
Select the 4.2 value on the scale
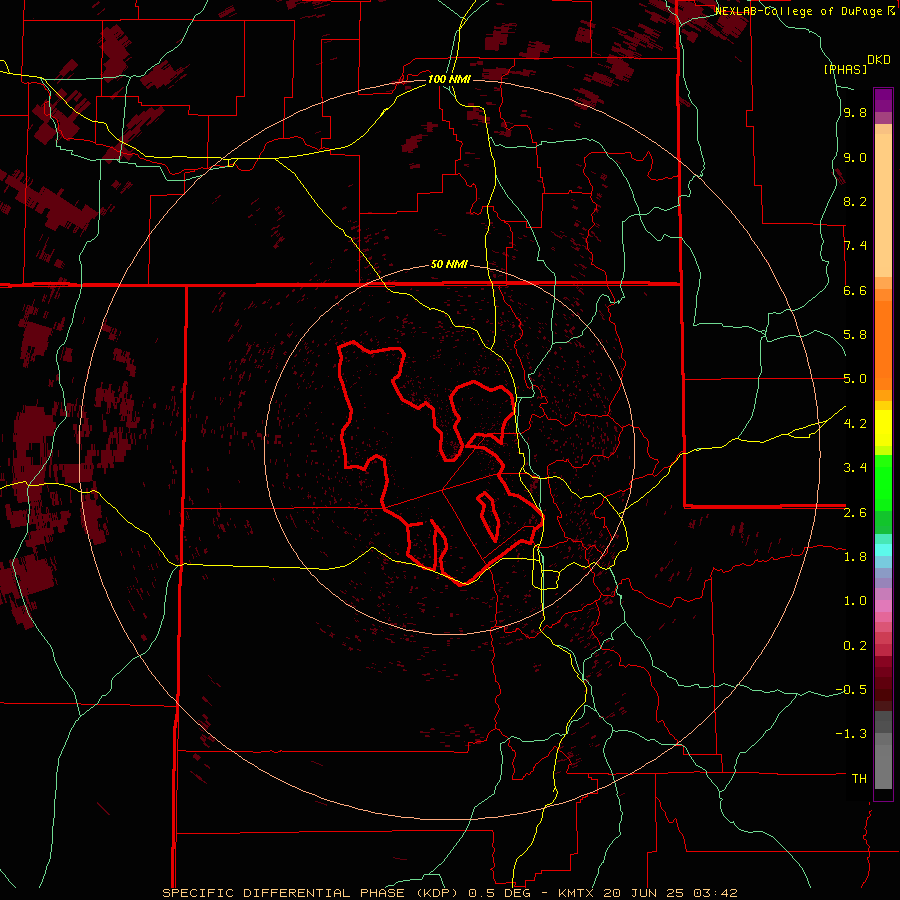pyautogui.click(x=855, y=424)
